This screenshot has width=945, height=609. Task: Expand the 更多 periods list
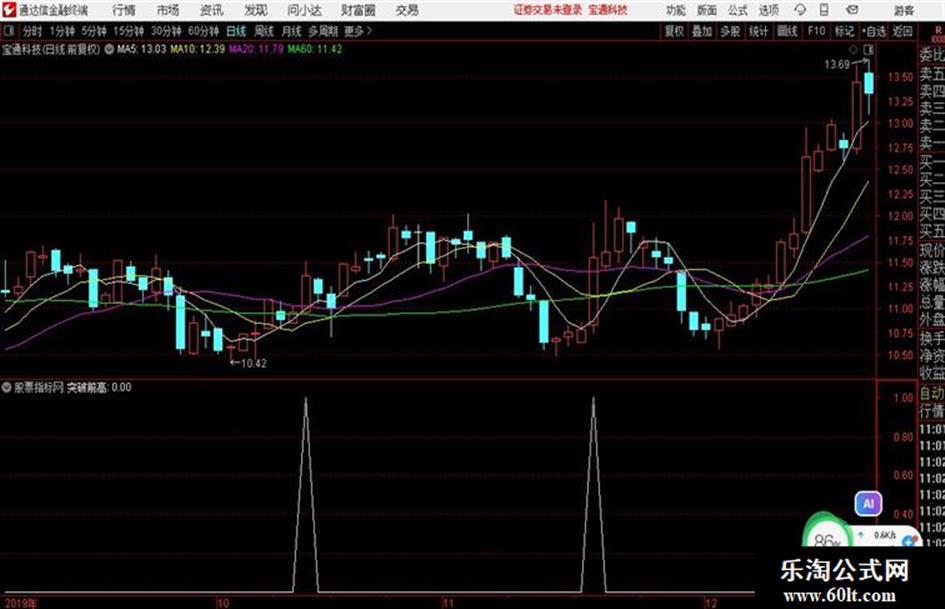click(358, 31)
